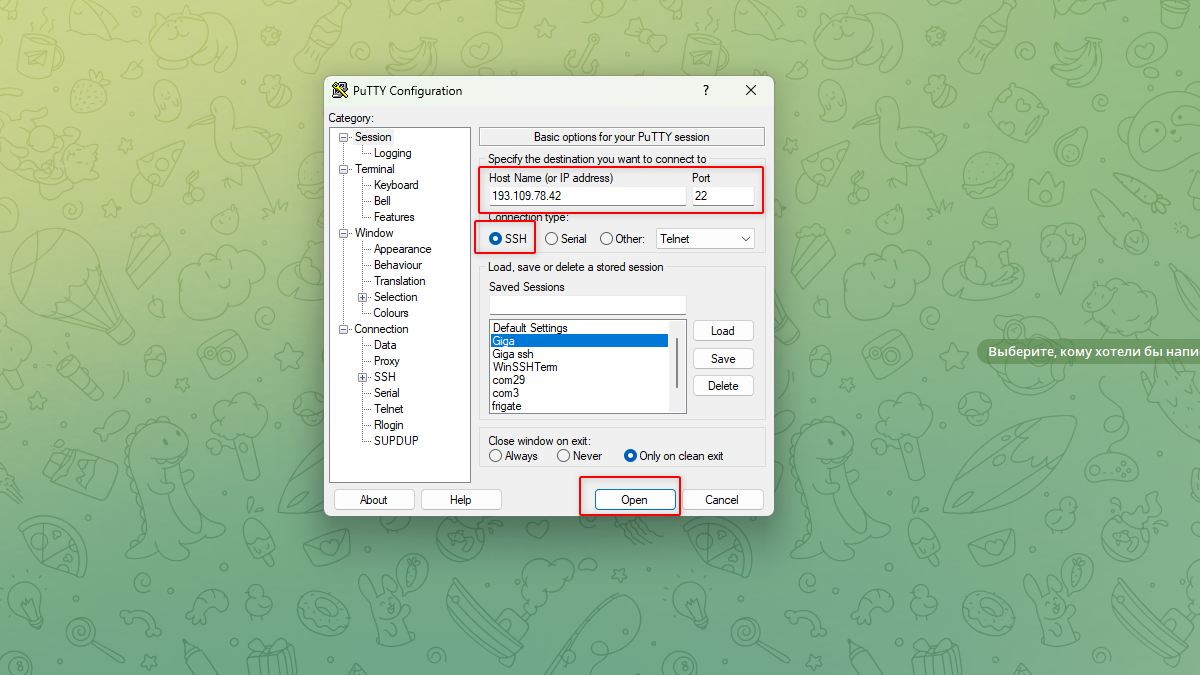Select the frigate saved session
Viewport: 1200px width, 675px height.
(579, 406)
